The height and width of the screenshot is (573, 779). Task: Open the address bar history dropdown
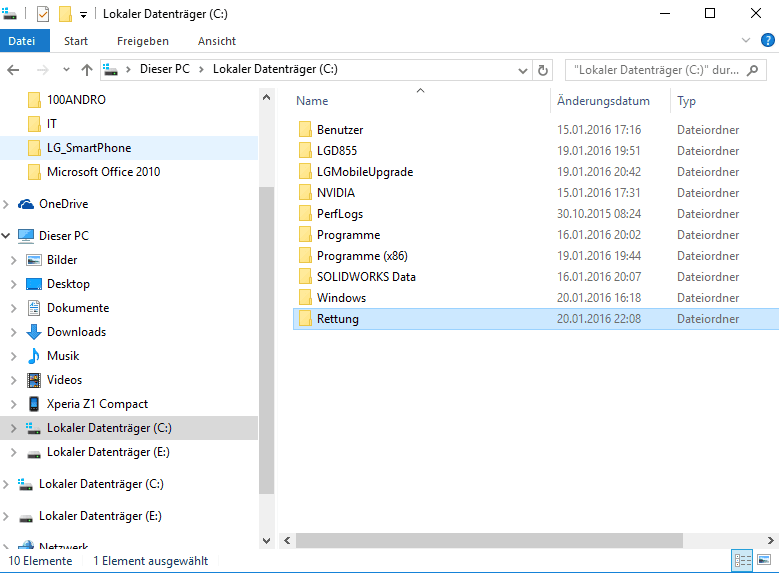523,71
